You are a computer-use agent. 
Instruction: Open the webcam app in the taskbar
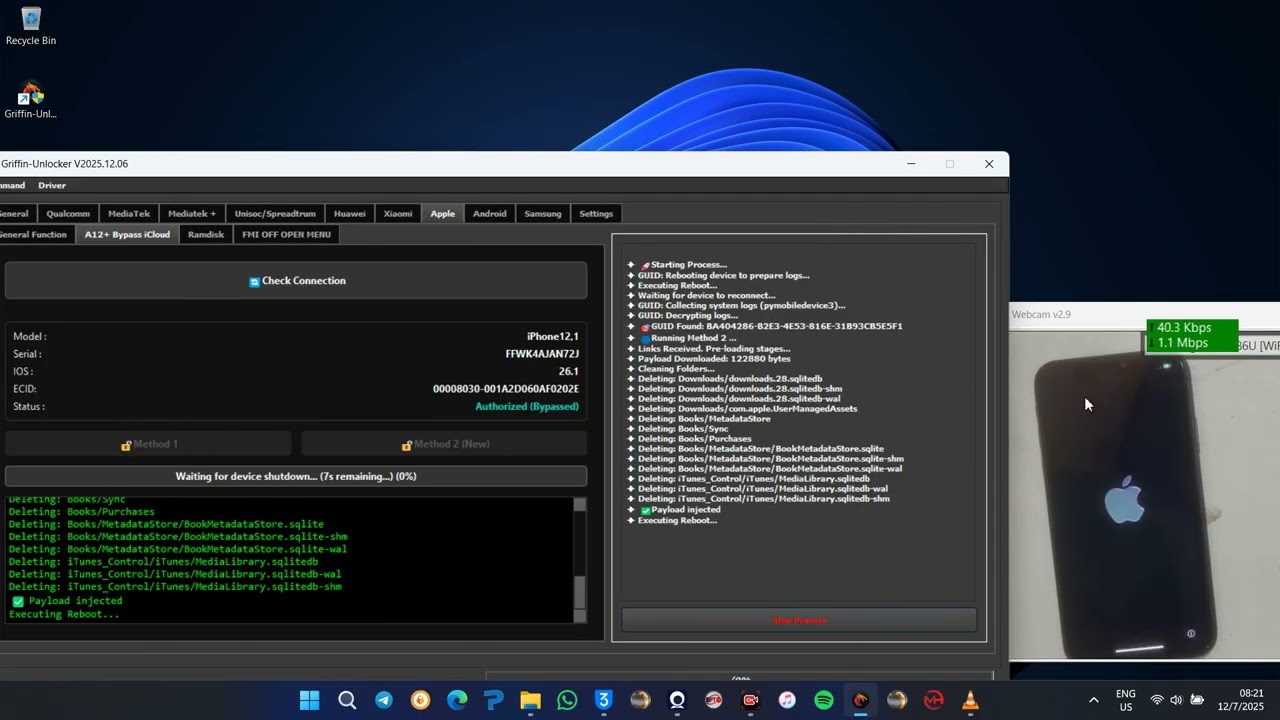tap(677, 700)
